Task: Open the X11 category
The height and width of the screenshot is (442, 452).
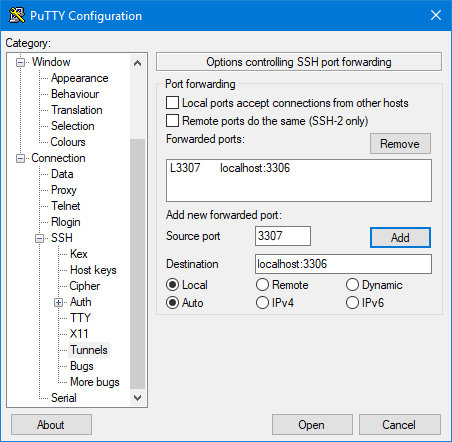Action: tap(79, 334)
